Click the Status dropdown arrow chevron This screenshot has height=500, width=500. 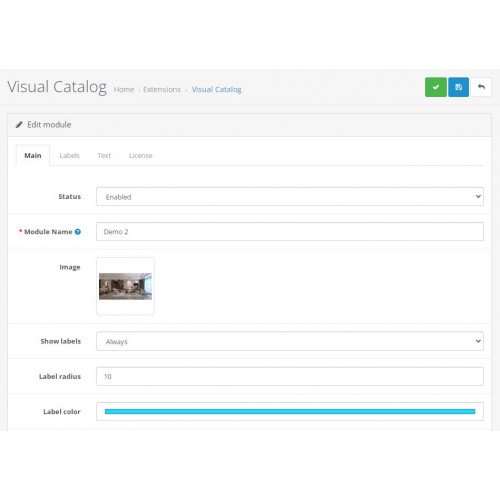click(478, 196)
